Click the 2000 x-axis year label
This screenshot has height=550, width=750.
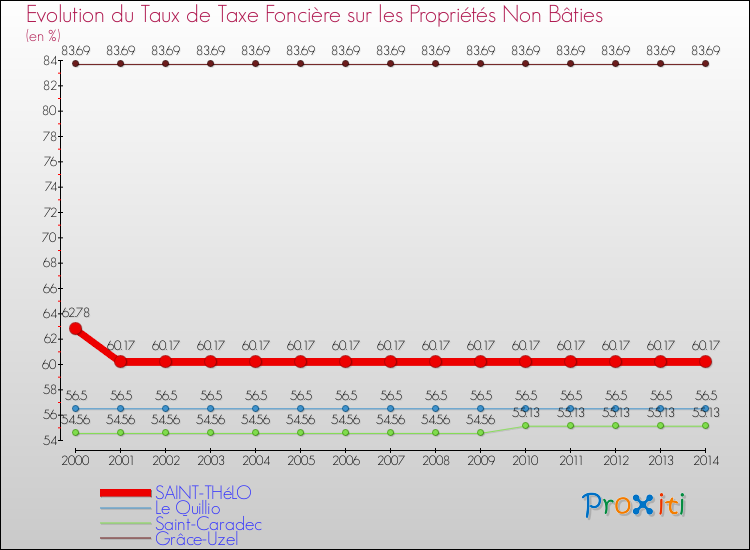click(76, 460)
